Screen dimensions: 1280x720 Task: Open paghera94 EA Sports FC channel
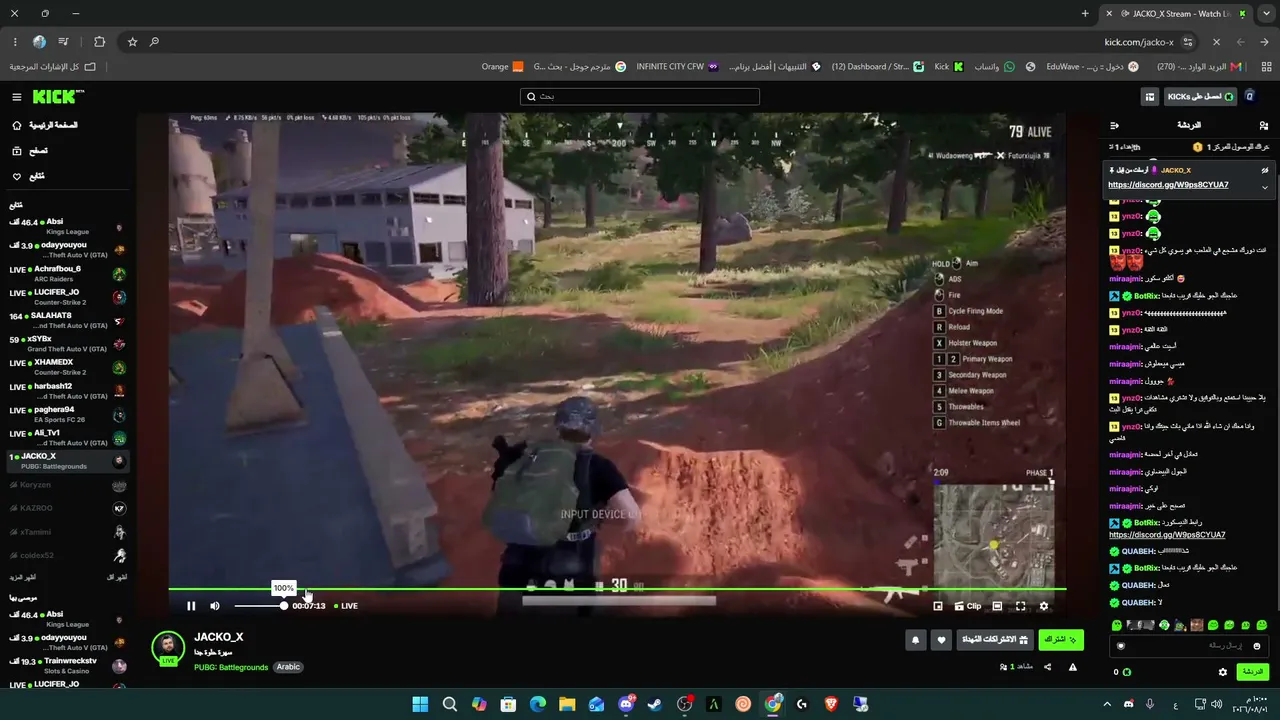(66, 414)
